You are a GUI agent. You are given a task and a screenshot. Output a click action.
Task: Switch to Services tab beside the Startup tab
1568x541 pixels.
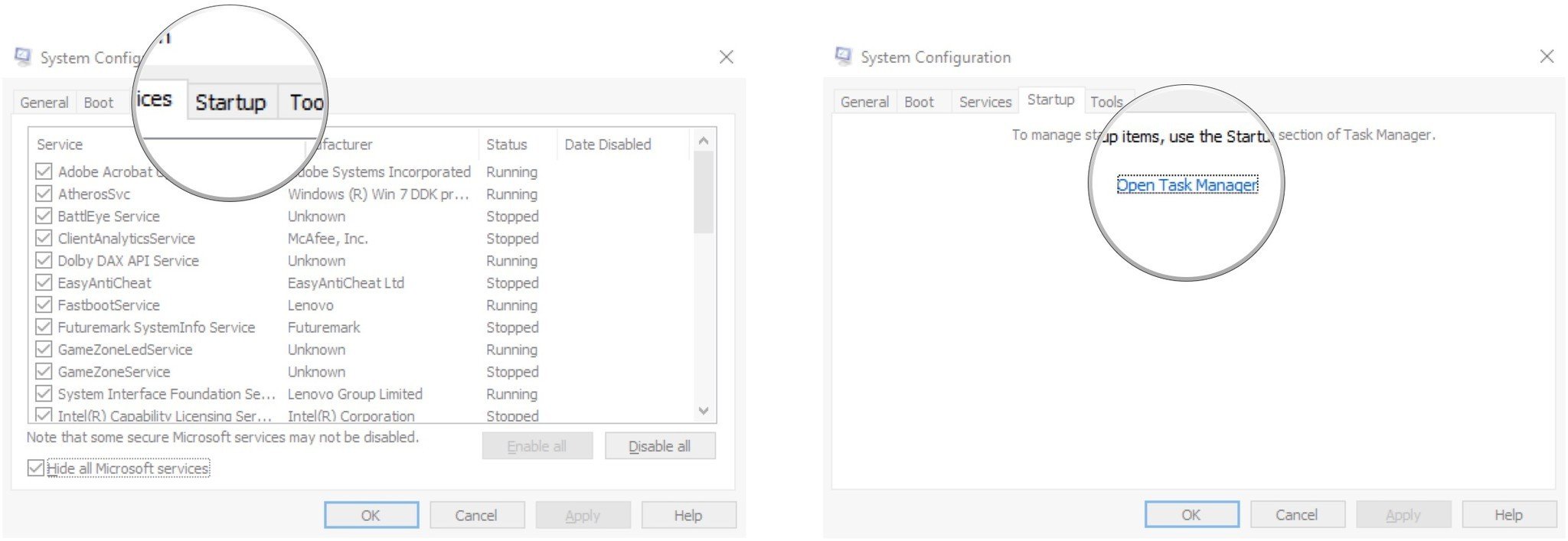click(x=985, y=102)
